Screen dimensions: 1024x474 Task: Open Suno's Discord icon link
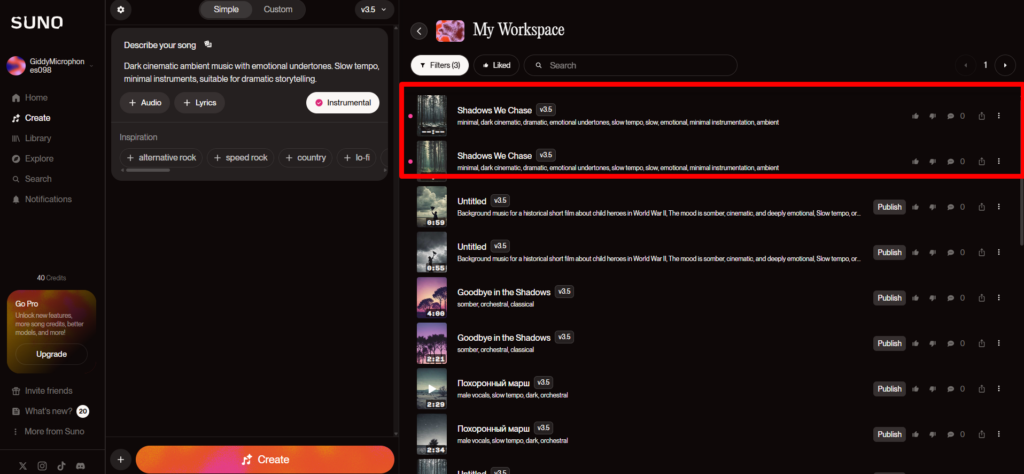pos(80,466)
